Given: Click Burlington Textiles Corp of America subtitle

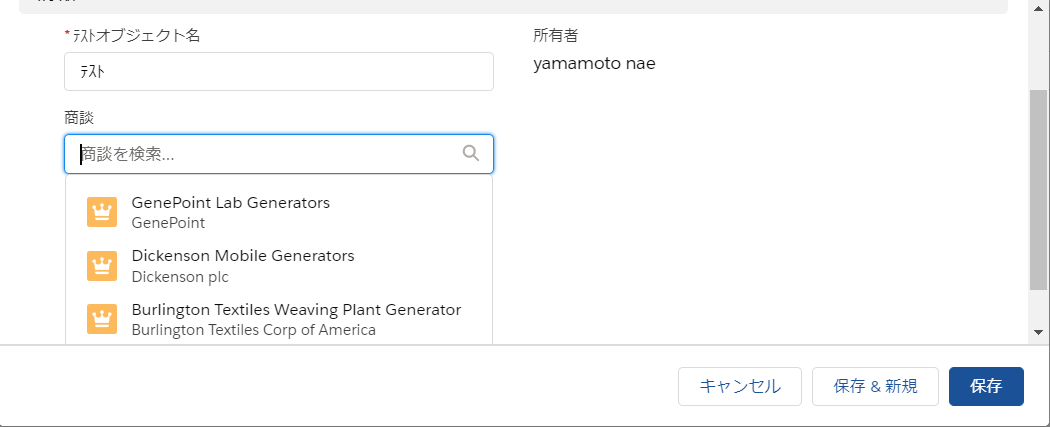Looking at the screenshot, I should click(254, 330).
